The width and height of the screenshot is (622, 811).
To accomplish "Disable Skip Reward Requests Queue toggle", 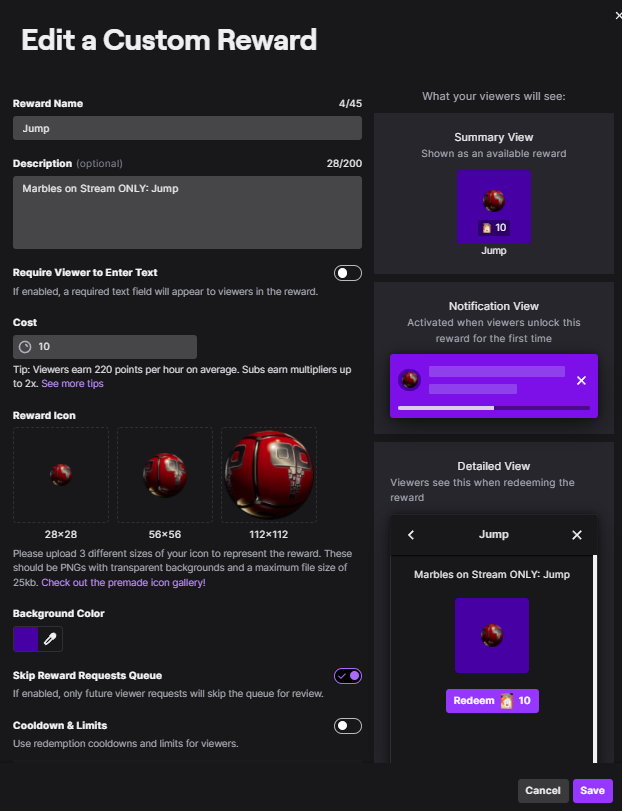I will click(x=347, y=676).
